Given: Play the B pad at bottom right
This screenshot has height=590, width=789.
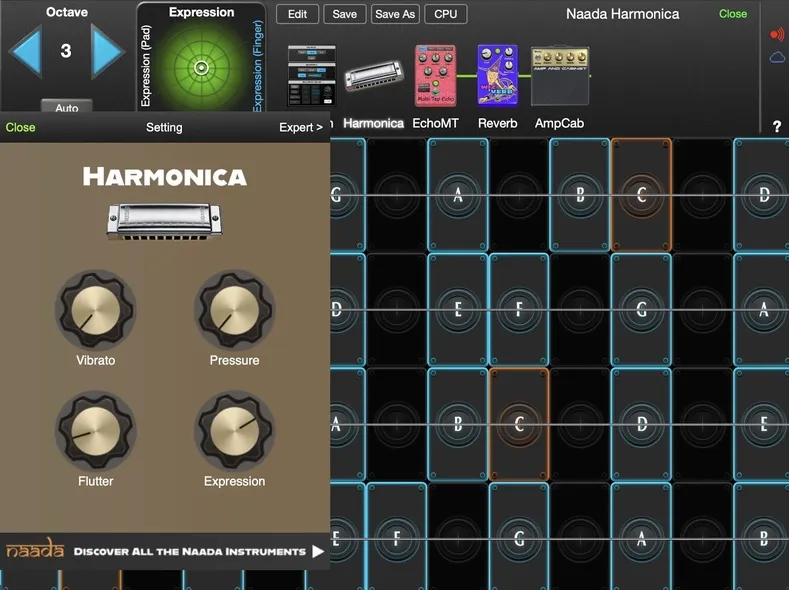Looking at the screenshot, I should (x=762, y=537).
